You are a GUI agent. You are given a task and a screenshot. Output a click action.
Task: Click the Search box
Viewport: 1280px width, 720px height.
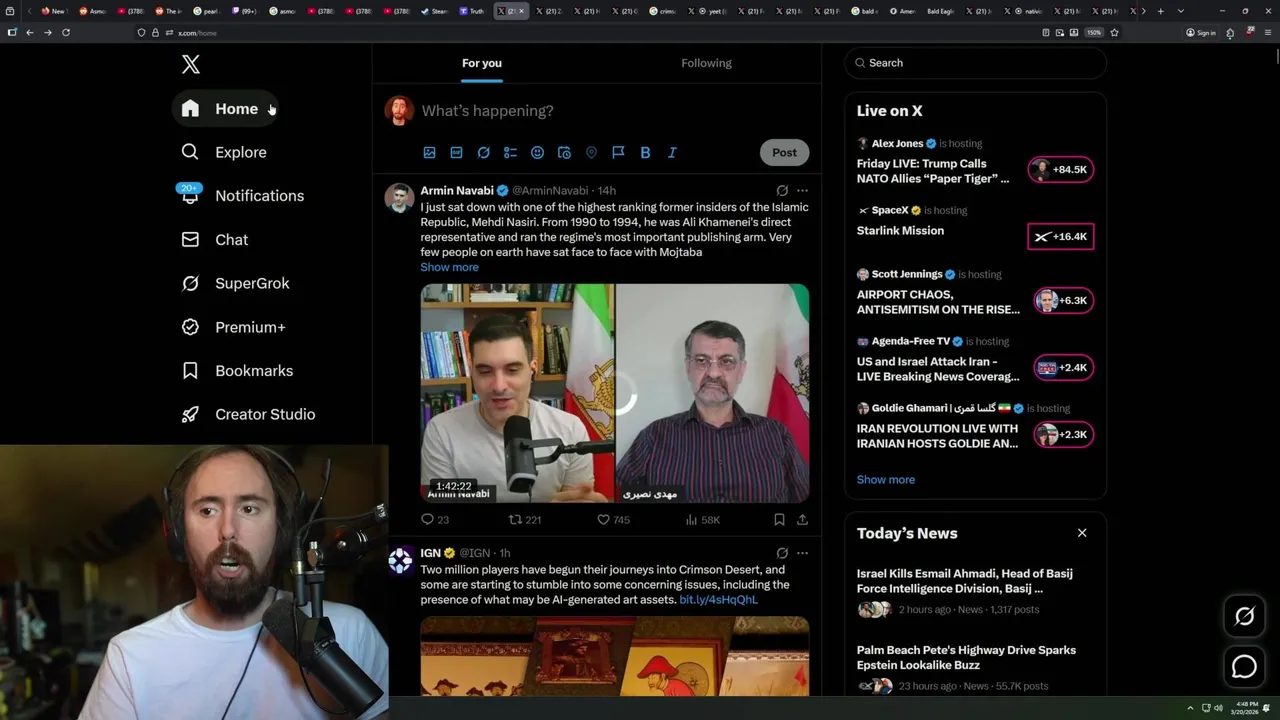tap(975, 63)
